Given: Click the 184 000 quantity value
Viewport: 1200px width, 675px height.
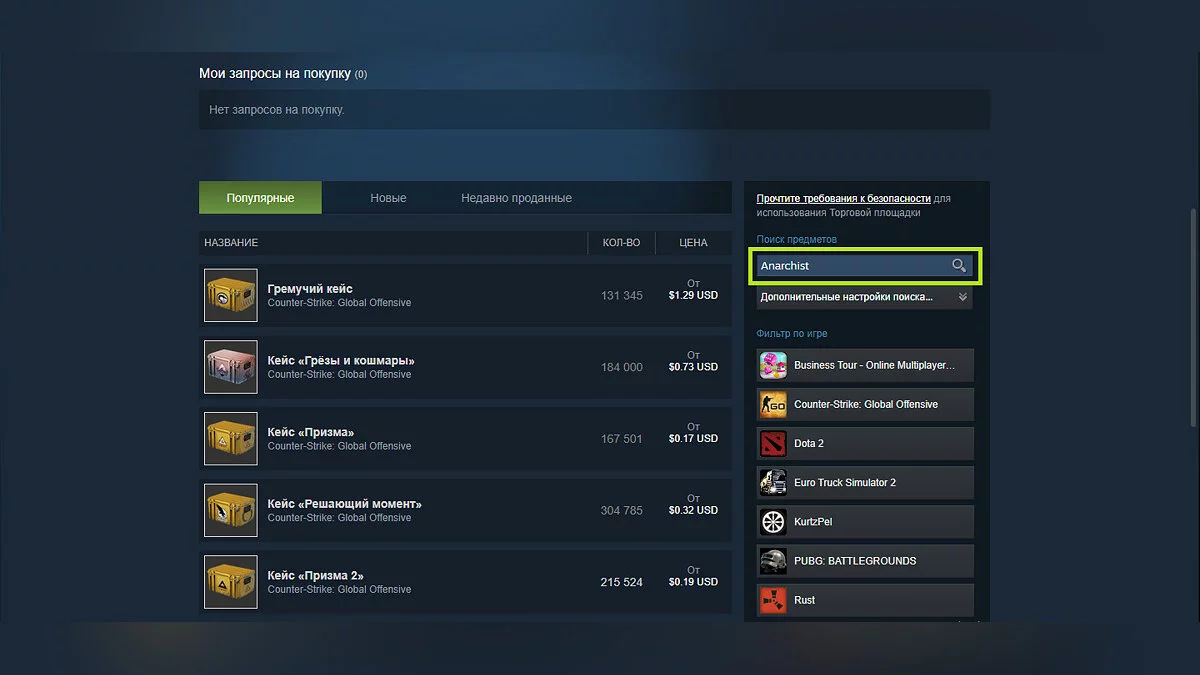Looking at the screenshot, I should (622, 367).
